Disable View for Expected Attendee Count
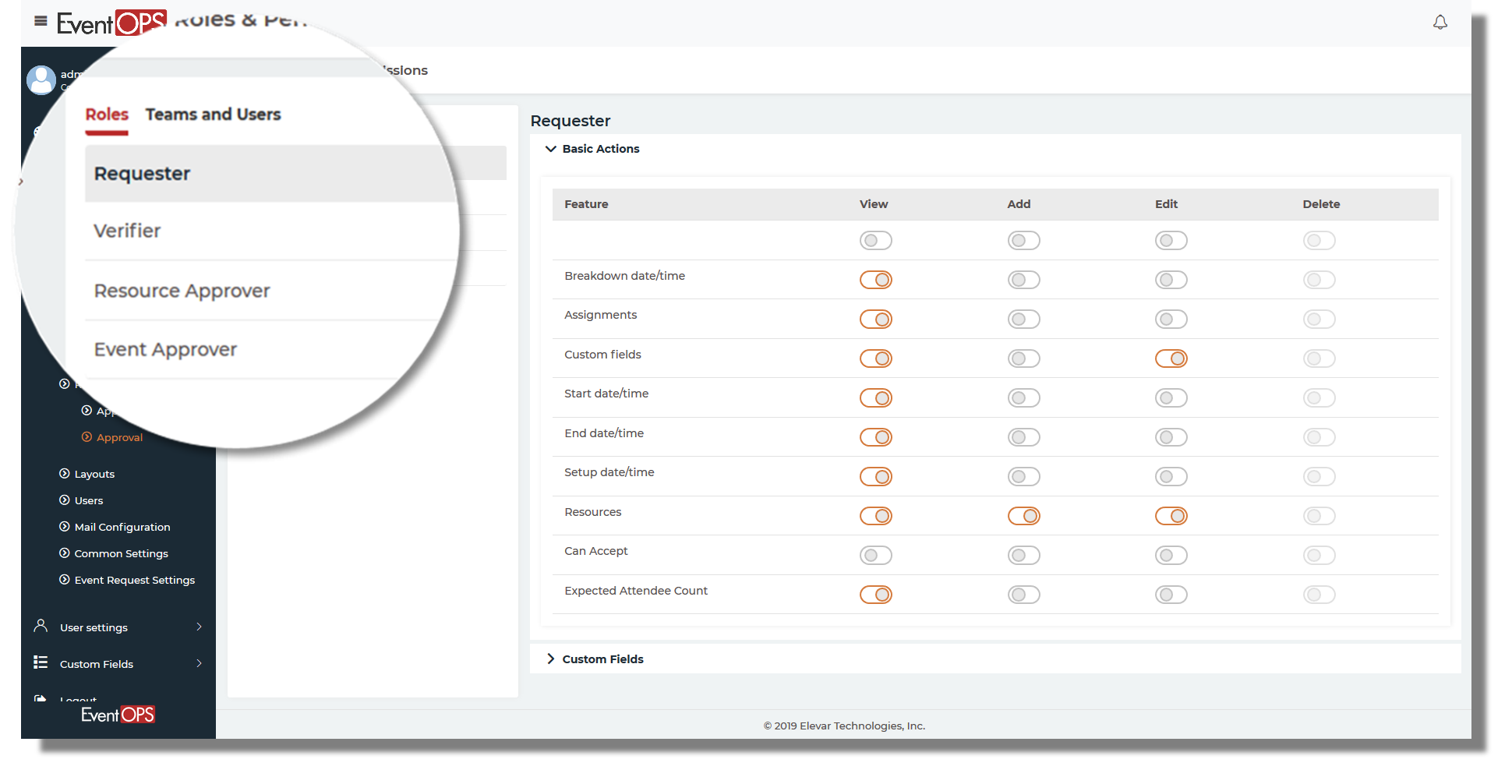Image resolution: width=1512 pixels, height=784 pixels. [876, 595]
